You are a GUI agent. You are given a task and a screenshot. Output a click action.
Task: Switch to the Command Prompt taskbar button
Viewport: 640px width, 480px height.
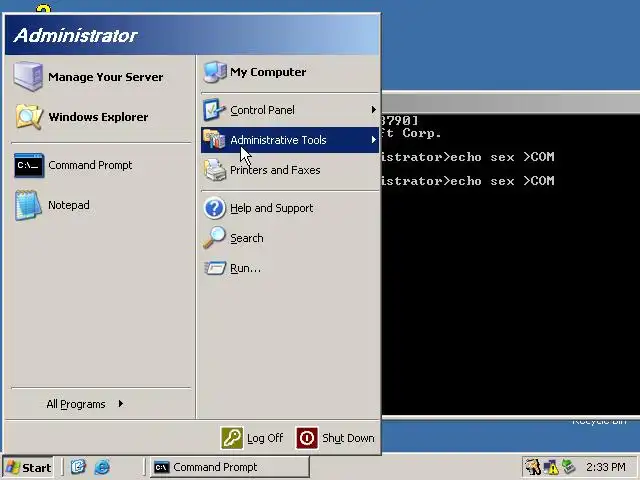point(229,467)
